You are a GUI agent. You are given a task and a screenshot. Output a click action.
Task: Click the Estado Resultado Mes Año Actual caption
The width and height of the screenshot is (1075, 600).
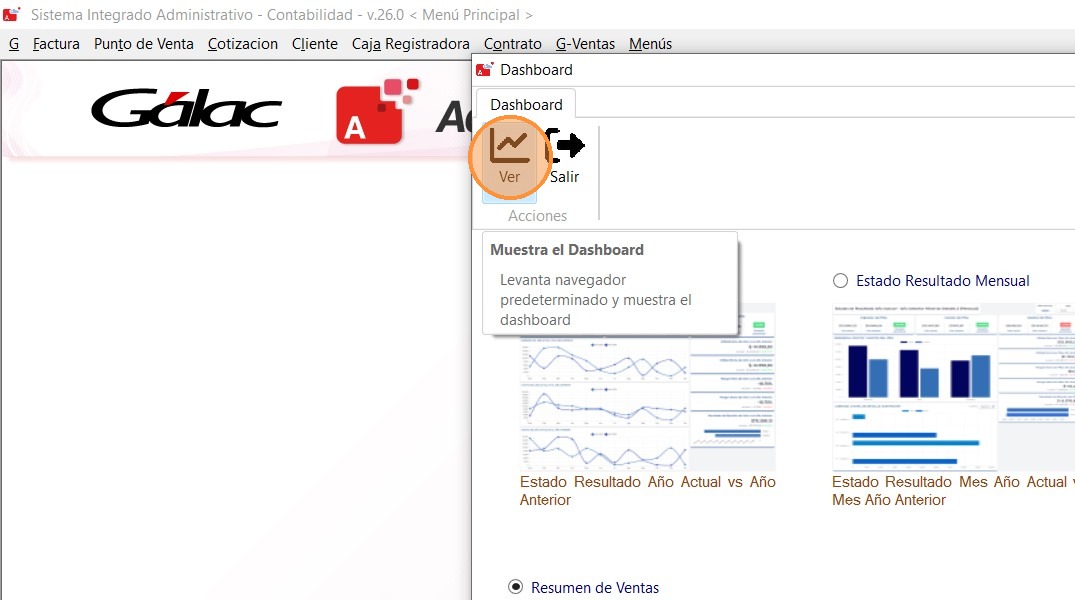point(954,491)
